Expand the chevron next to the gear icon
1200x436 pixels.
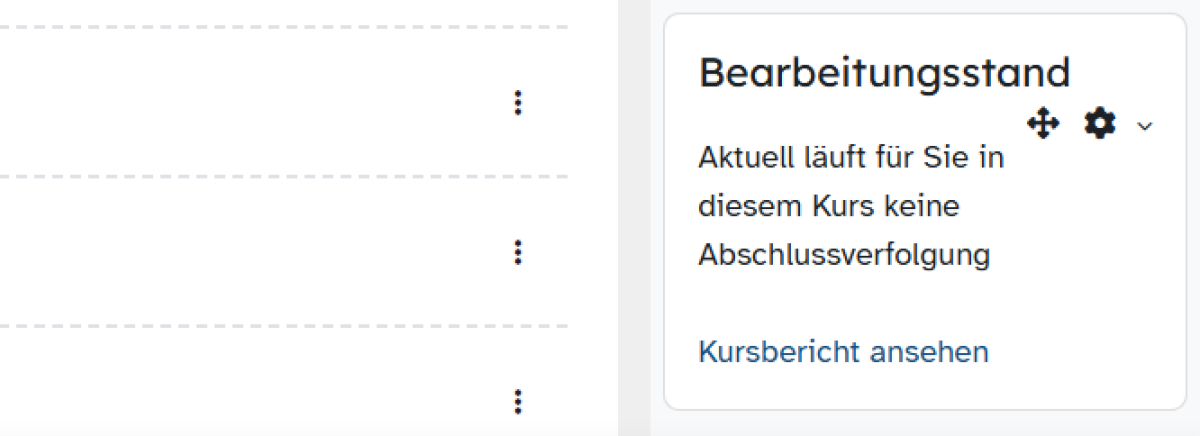point(1145,126)
